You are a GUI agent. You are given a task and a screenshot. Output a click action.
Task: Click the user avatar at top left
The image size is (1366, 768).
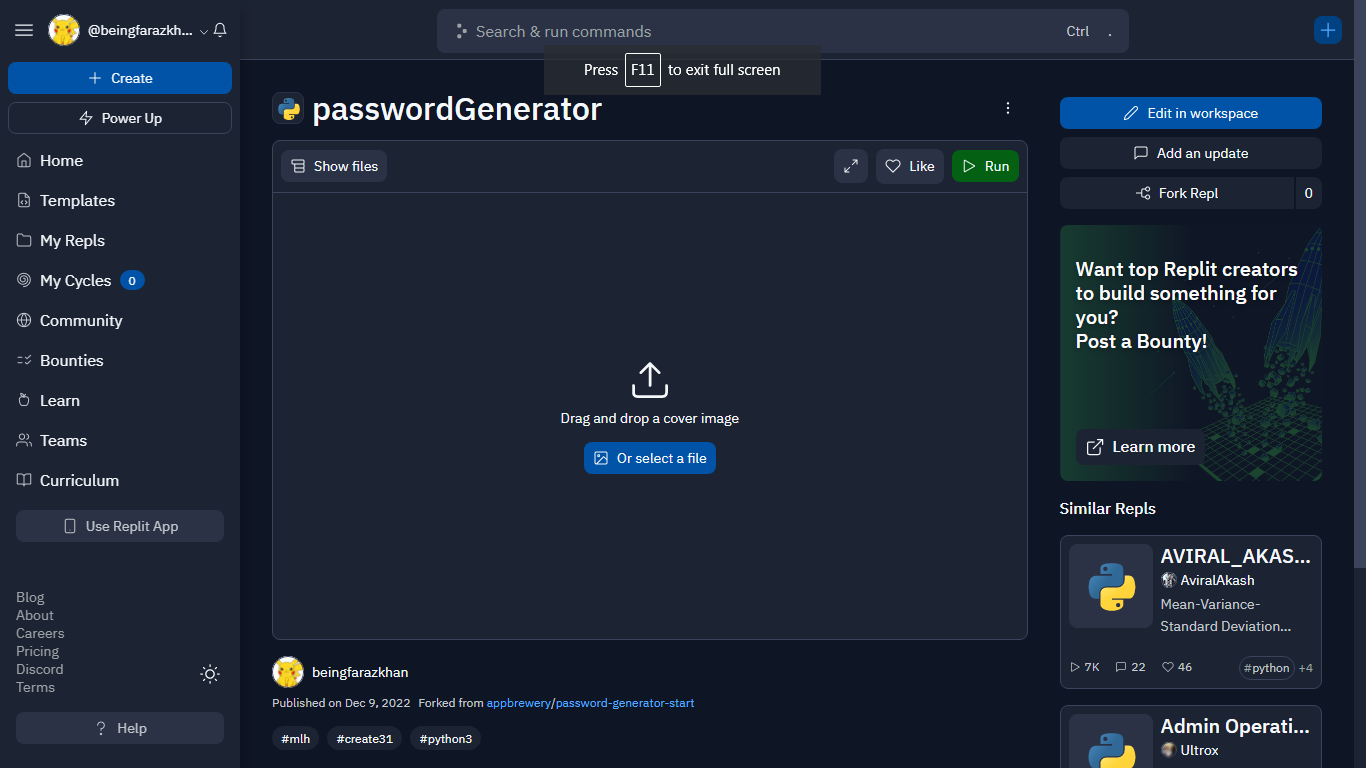[64, 31]
